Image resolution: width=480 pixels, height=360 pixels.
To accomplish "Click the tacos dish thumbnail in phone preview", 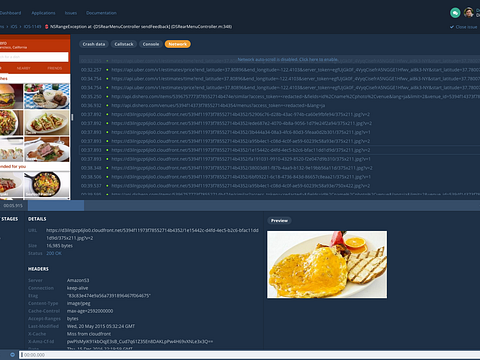I will click(47, 122).
